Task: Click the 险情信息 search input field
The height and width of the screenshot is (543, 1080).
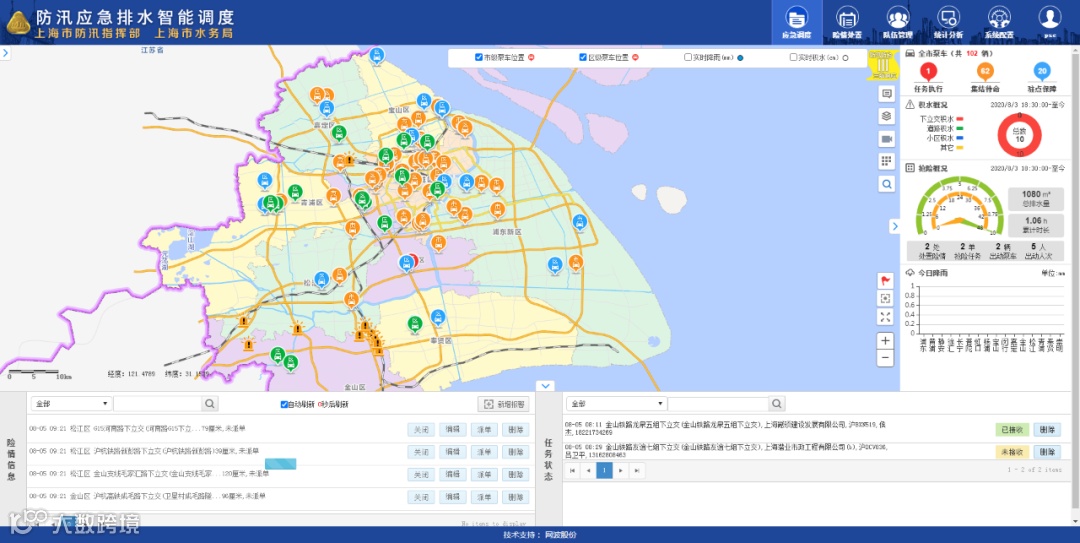Action: [158, 404]
